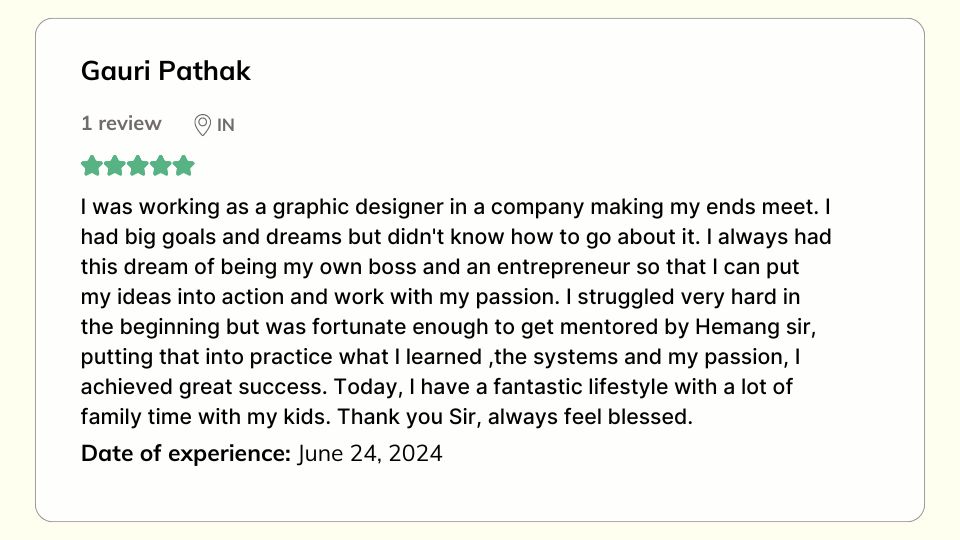
Task: Click the last star in the rating
Action: click(184, 166)
